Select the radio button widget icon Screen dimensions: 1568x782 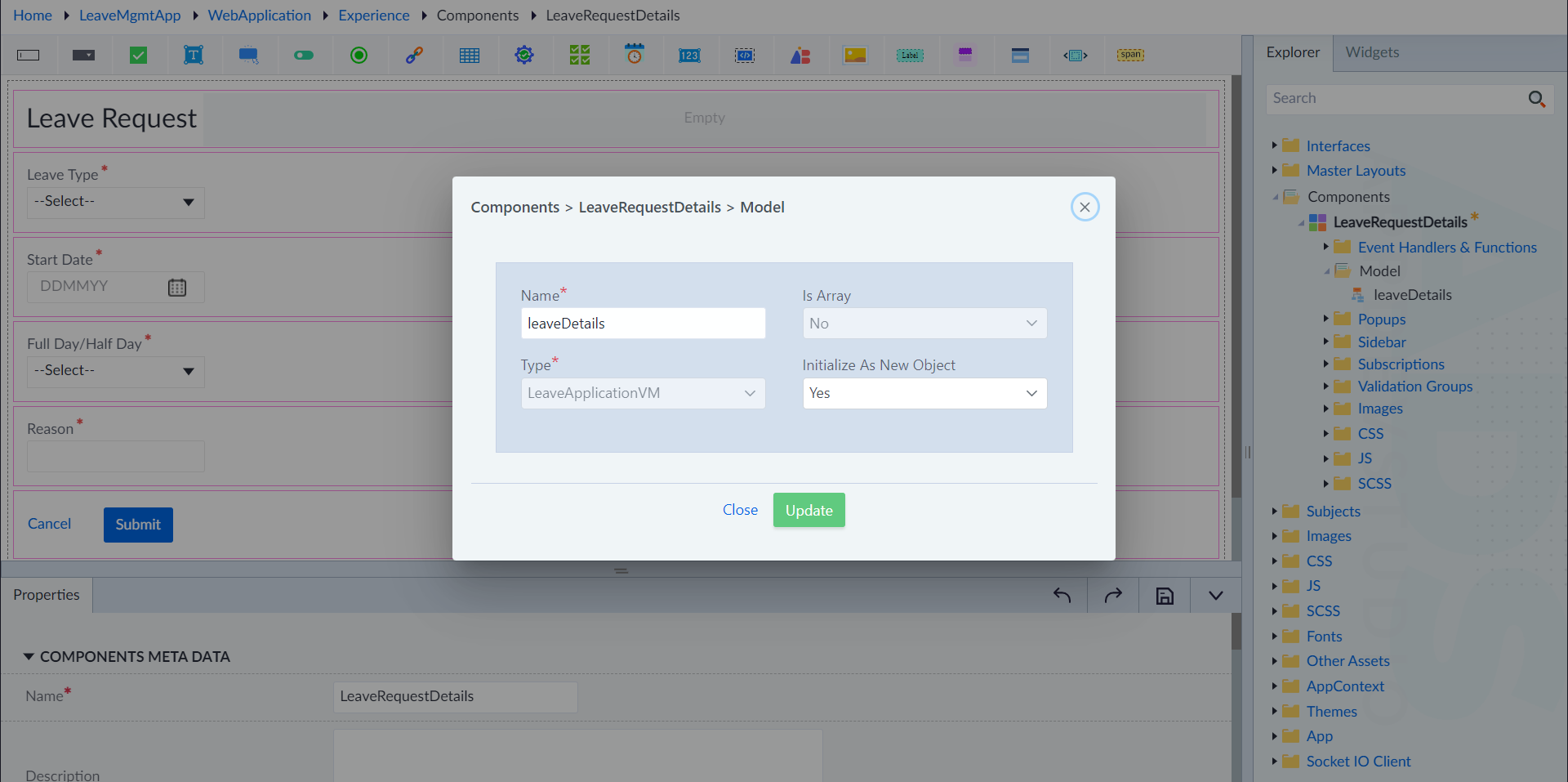coord(359,56)
